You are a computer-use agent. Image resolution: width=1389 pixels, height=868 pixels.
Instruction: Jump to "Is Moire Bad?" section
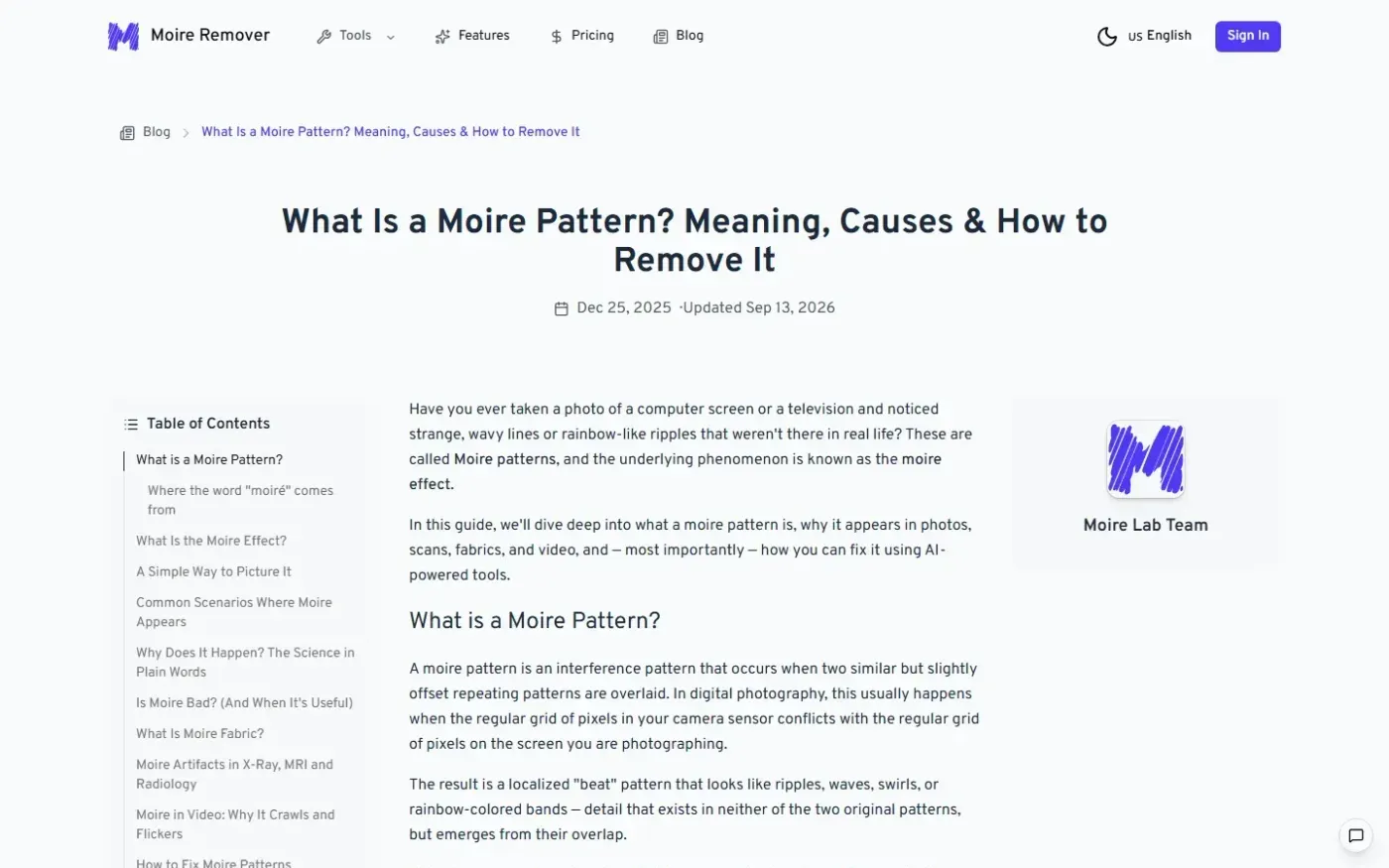244,703
